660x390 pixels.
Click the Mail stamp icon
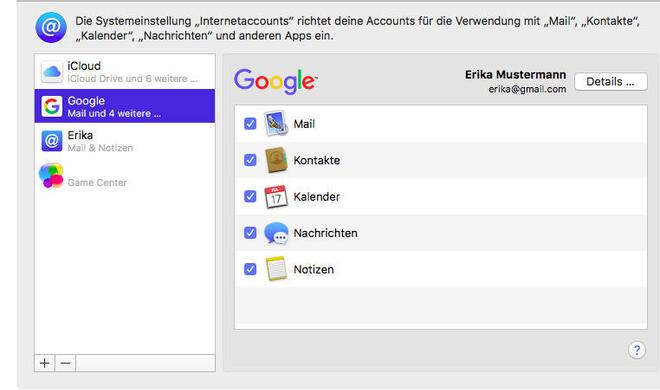[x=276, y=123]
